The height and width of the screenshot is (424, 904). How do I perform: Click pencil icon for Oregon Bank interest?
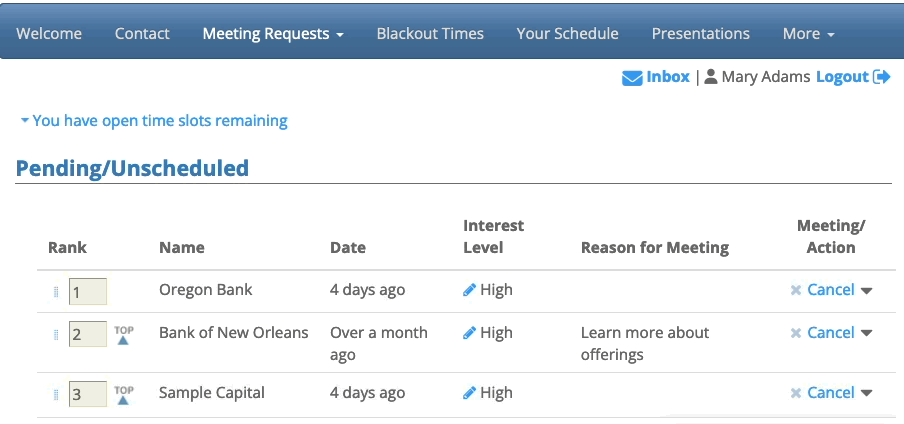click(x=470, y=290)
